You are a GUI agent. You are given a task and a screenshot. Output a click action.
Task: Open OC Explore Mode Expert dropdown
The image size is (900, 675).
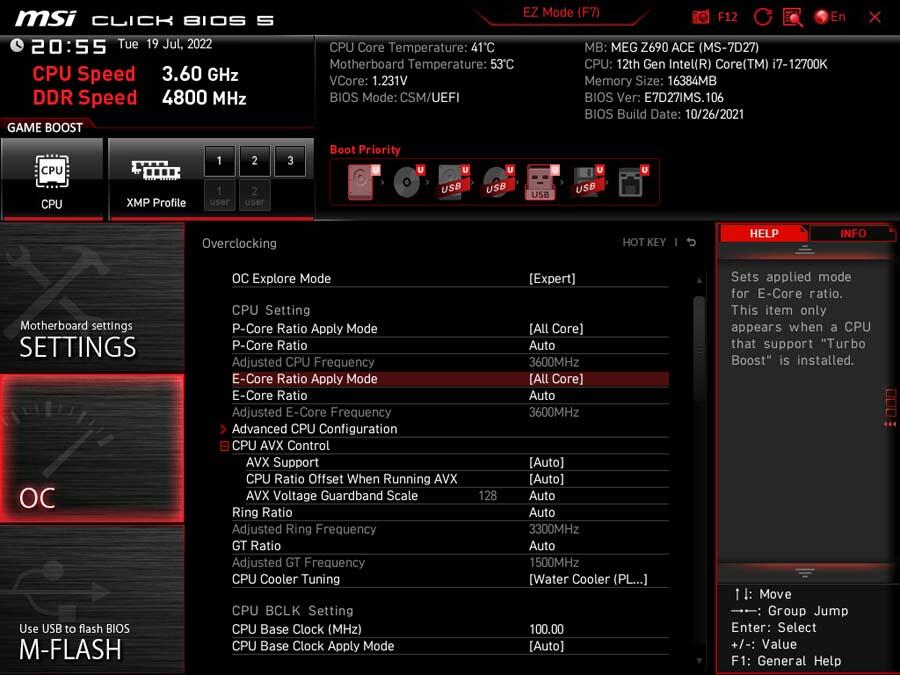pyautogui.click(x=552, y=278)
